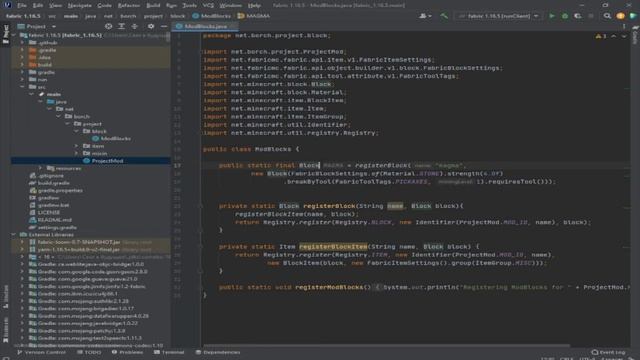
Task: Click the project breadcrumb in navigation bar
Action: pyautogui.click(x=153, y=16)
